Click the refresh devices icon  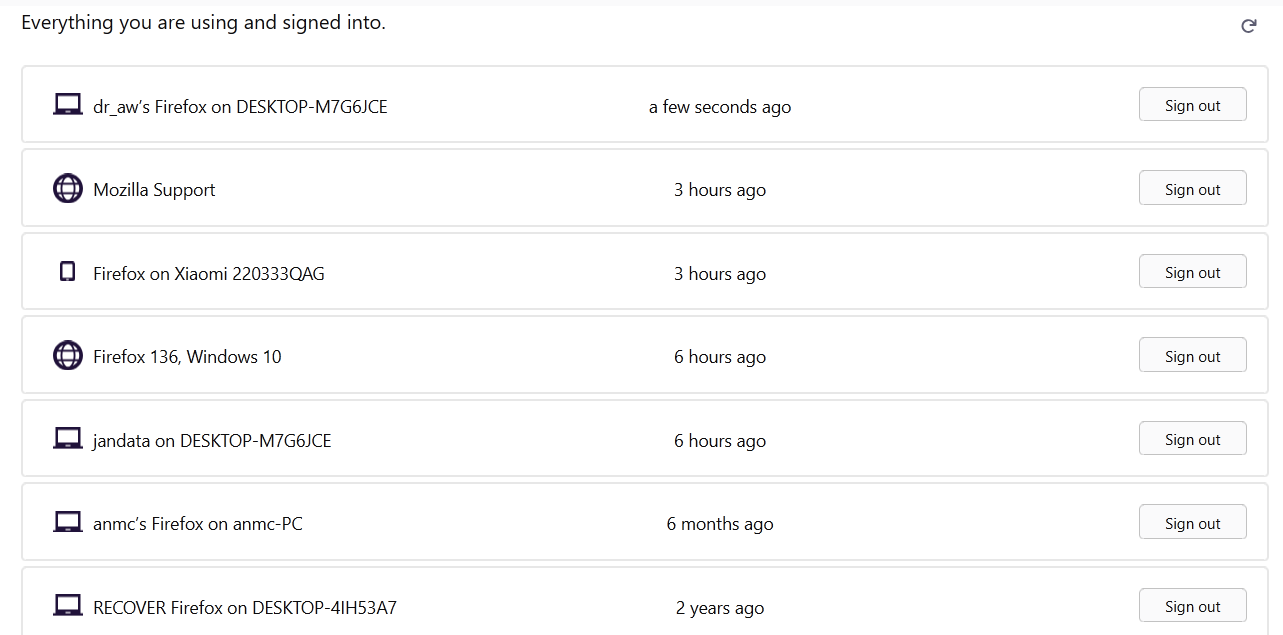tap(1248, 26)
